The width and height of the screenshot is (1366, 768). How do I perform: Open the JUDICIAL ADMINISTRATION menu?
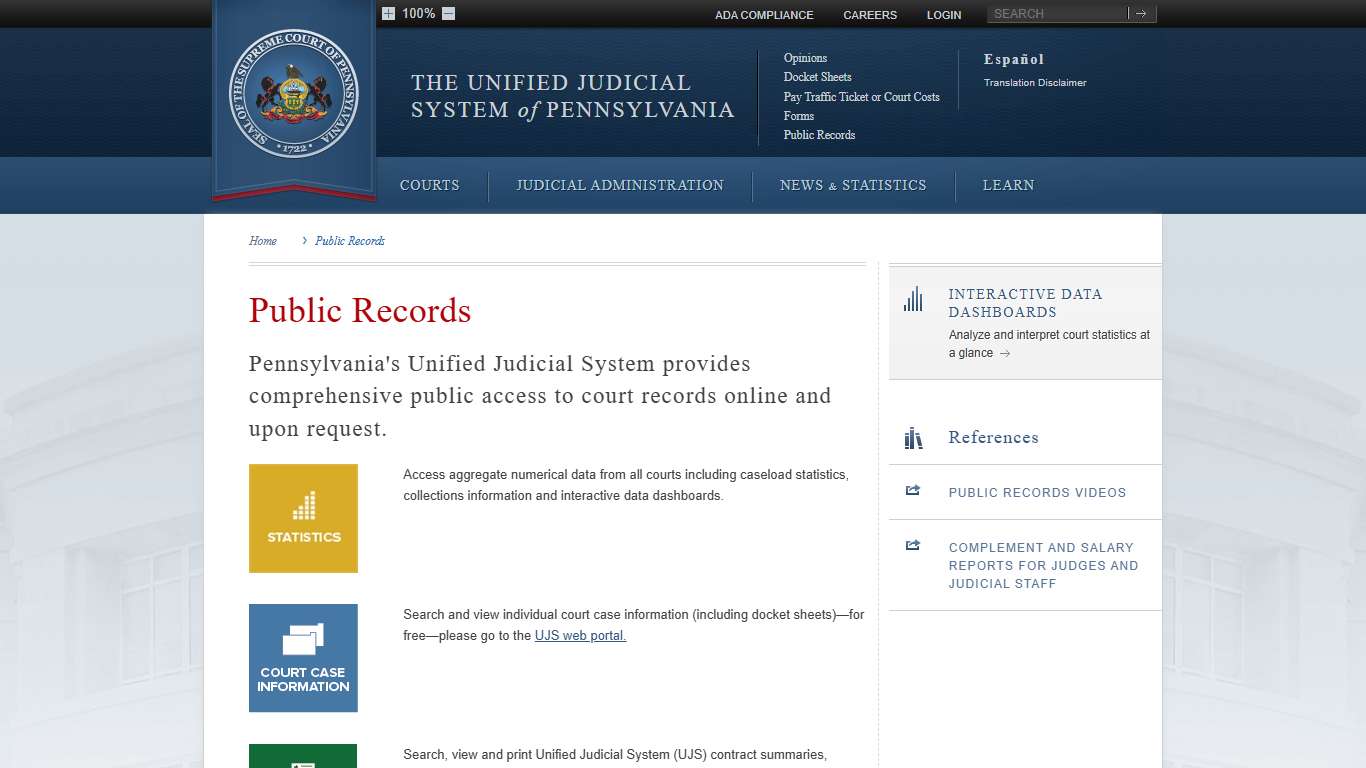pos(619,185)
